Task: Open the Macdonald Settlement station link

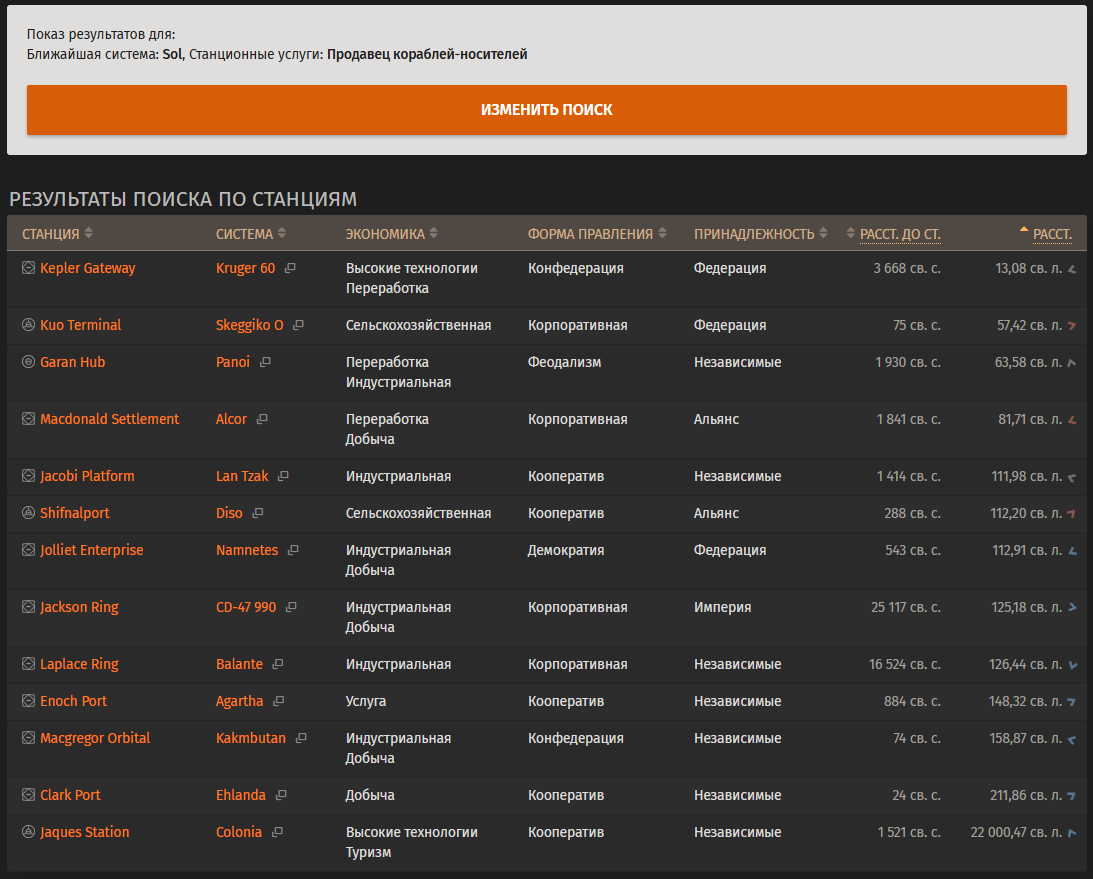Action: tap(109, 419)
